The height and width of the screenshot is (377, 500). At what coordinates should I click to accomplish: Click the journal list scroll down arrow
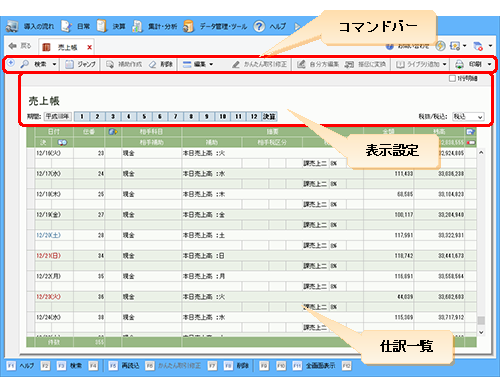coord(481,332)
